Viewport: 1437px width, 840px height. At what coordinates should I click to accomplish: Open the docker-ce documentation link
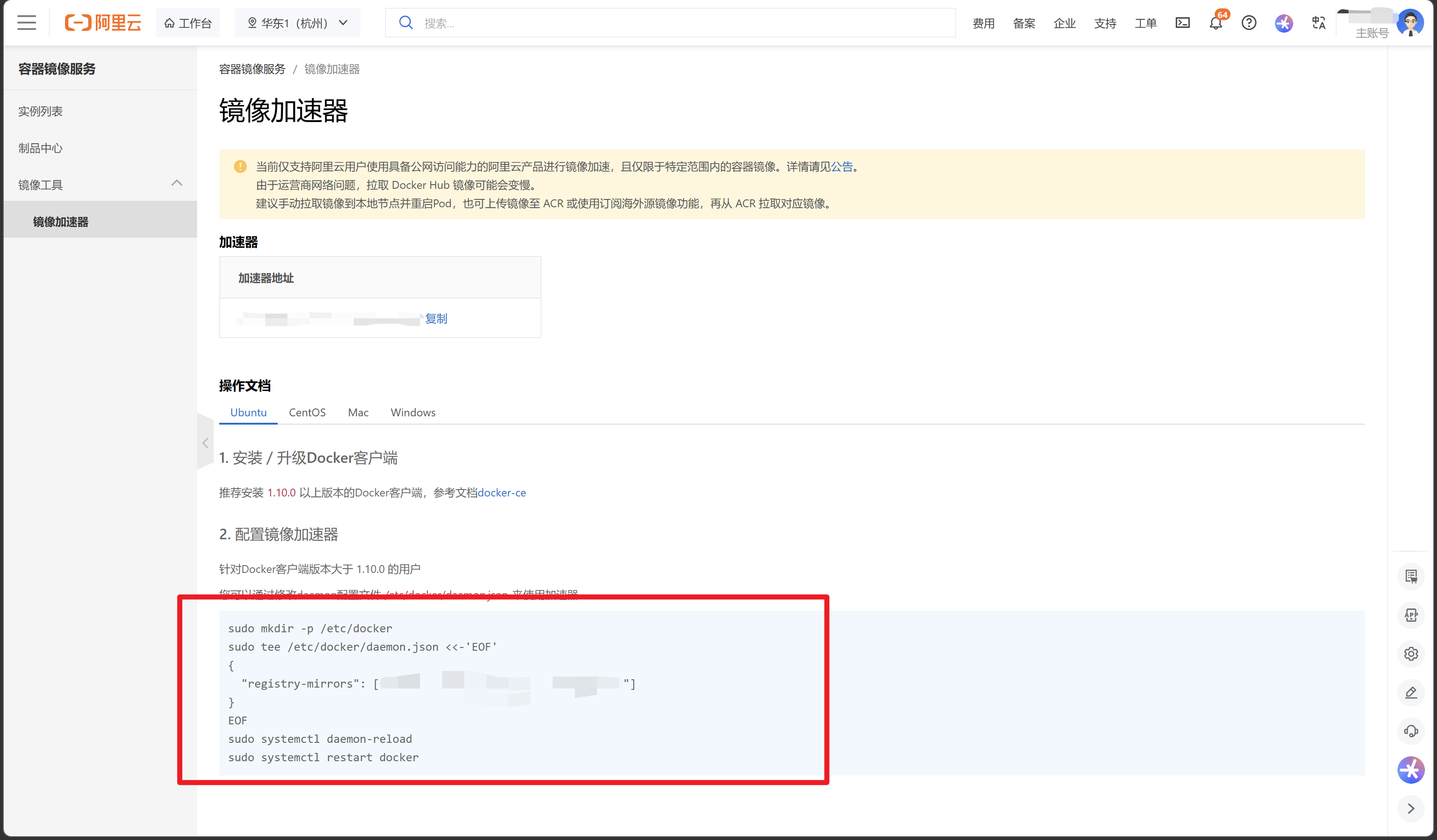[501, 493]
